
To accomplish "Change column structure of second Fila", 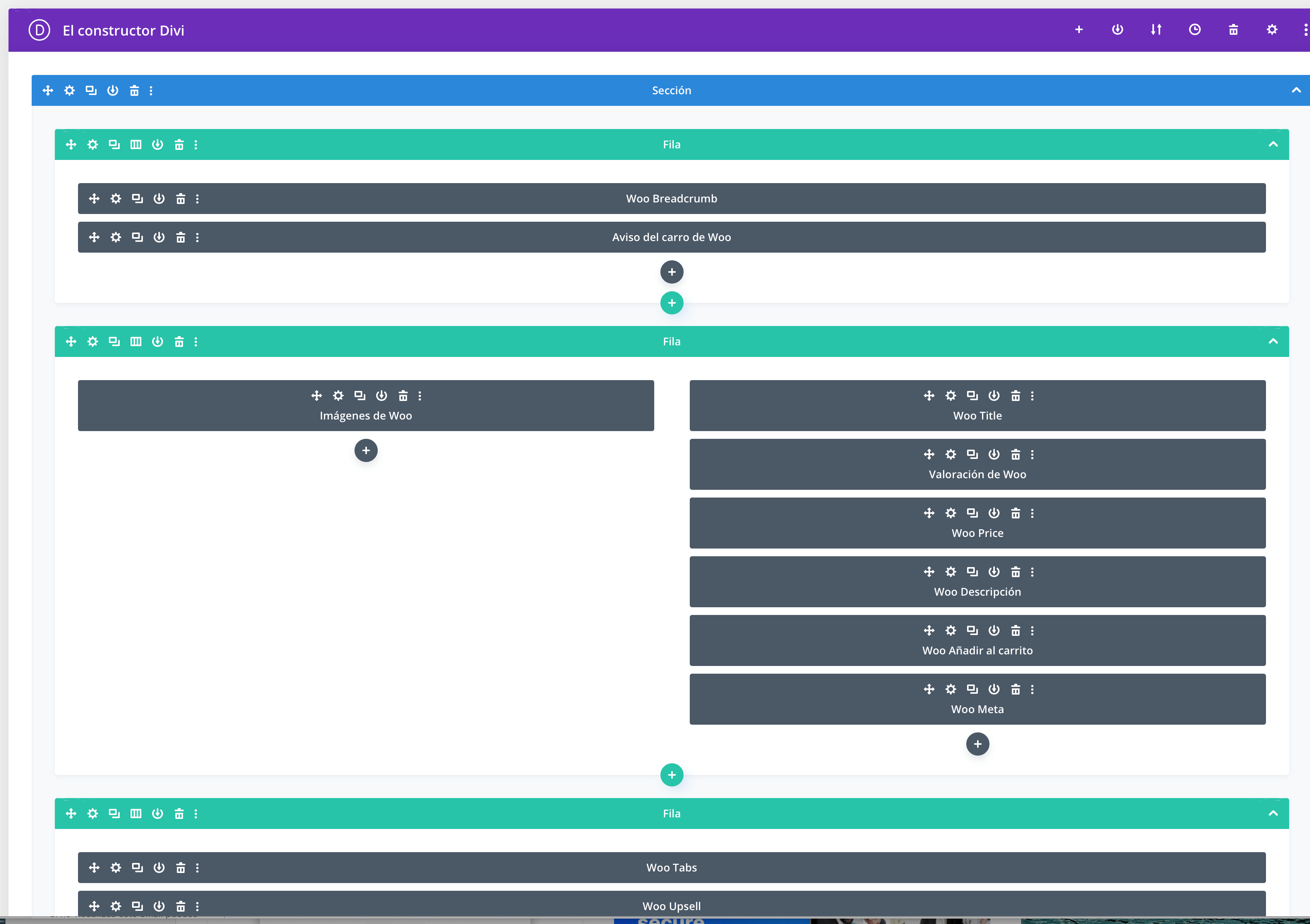I will [136, 341].
